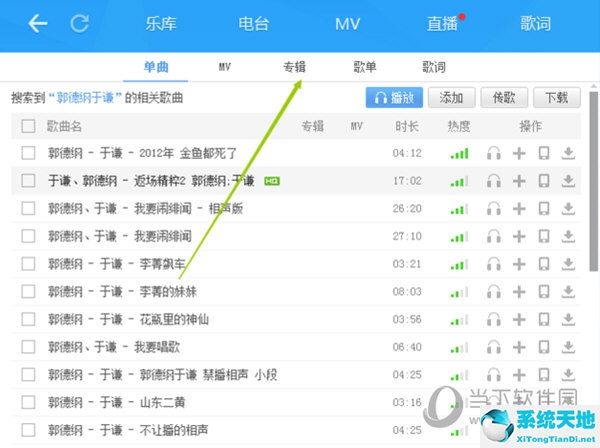Download 李菁的妹妹 with its download icon
600x448 pixels.
click(568, 292)
